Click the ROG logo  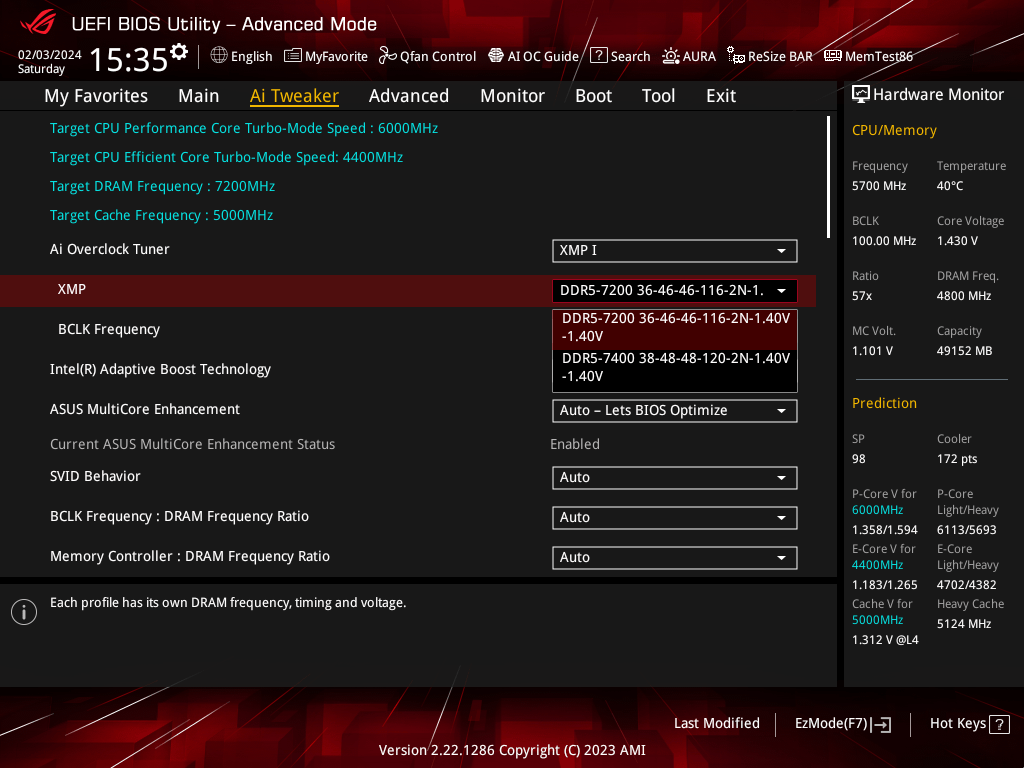(x=38, y=24)
